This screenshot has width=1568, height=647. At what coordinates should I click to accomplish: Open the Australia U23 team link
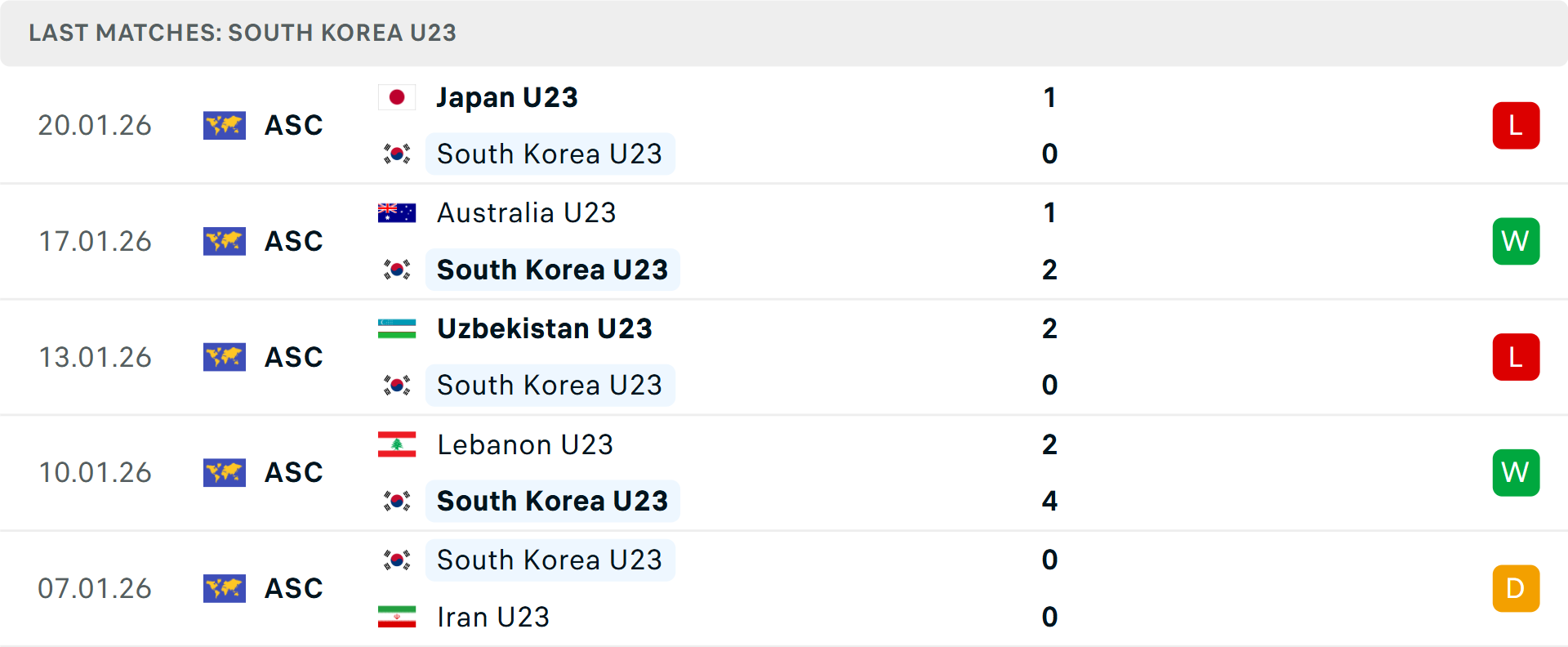(526, 213)
